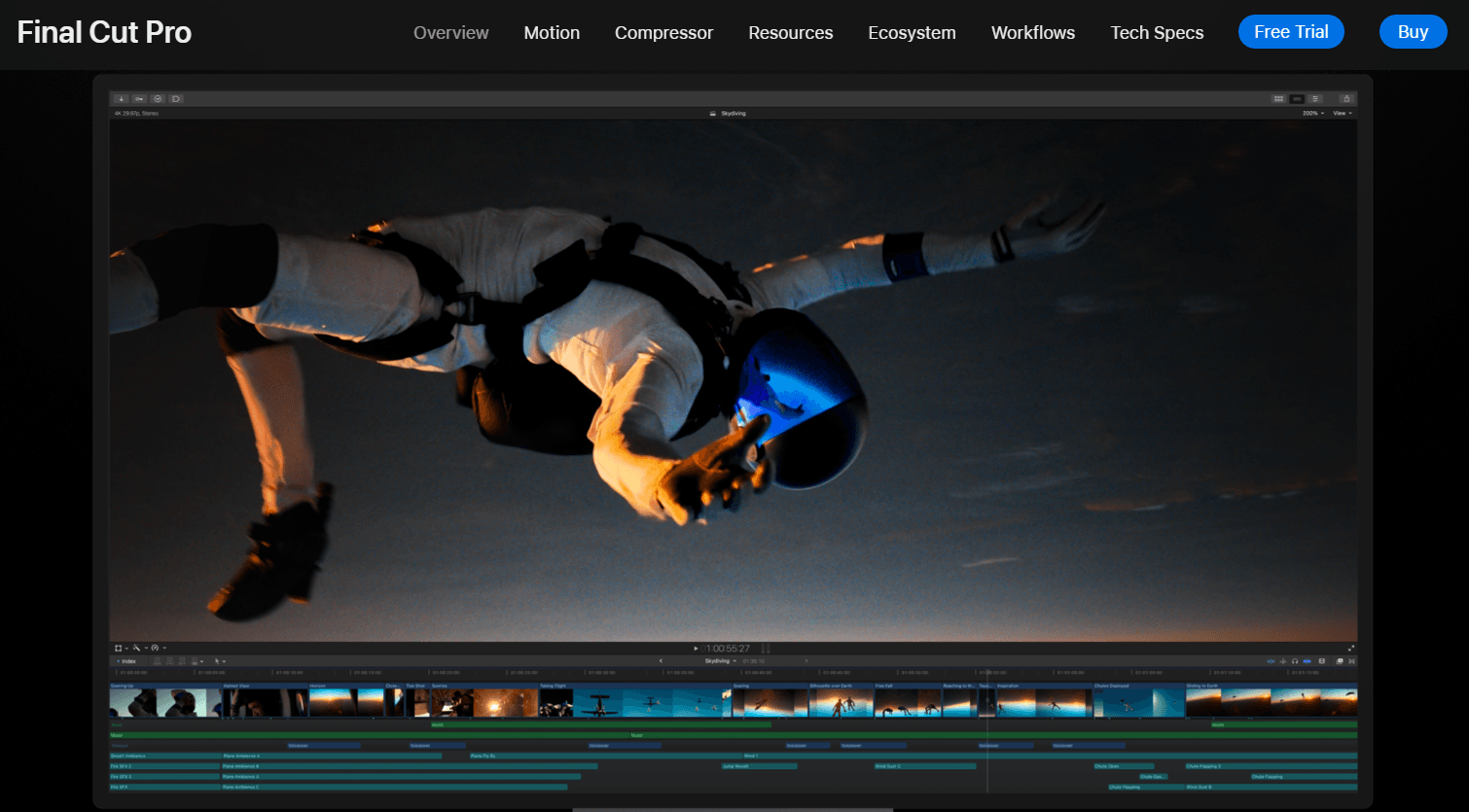The height and width of the screenshot is (812, 1469).
Task: Toggle video skimming in the timeline
Action: point(1272,661)
